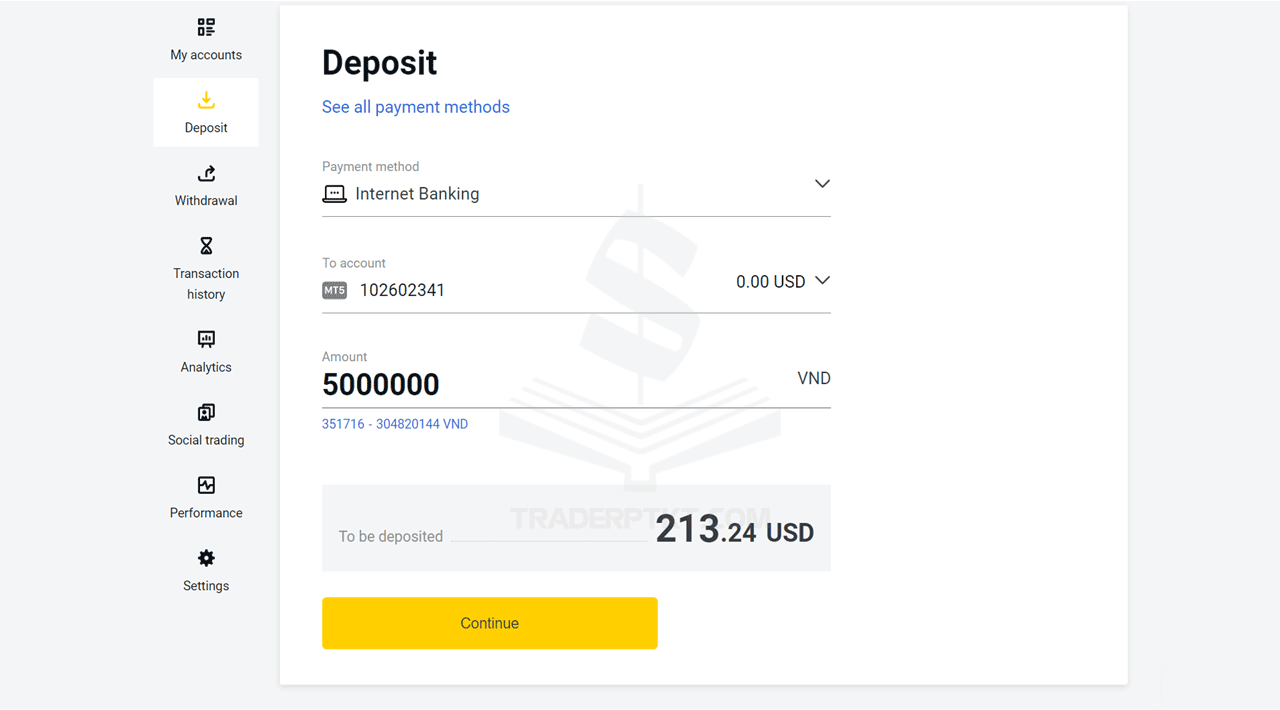Click the Deposit download arrow icon
1280x710 pixels.
[x=206, y=100]
